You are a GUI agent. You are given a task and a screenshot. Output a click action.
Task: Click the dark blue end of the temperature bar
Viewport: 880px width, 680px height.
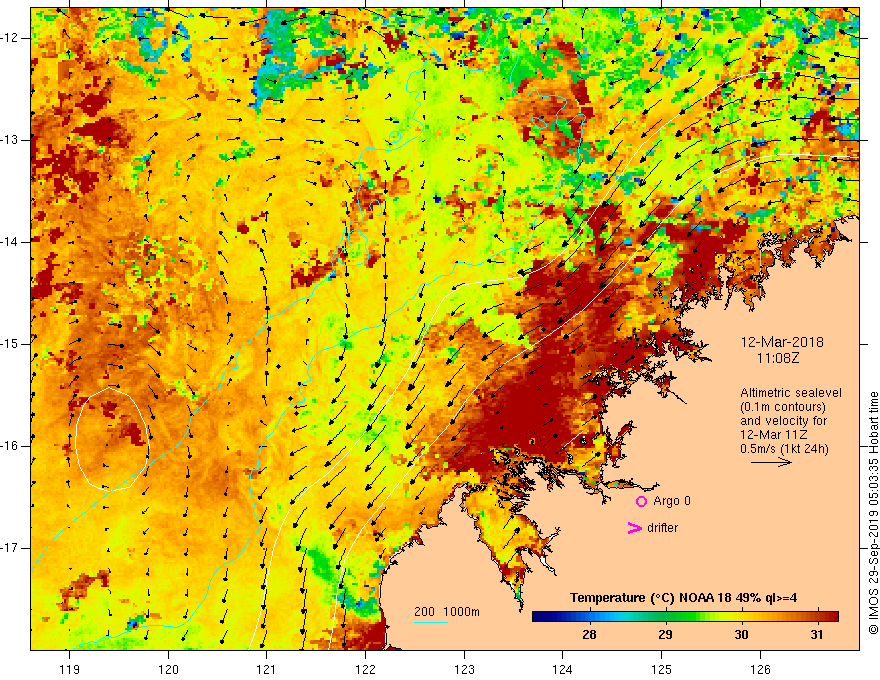[x=538, y=617]
